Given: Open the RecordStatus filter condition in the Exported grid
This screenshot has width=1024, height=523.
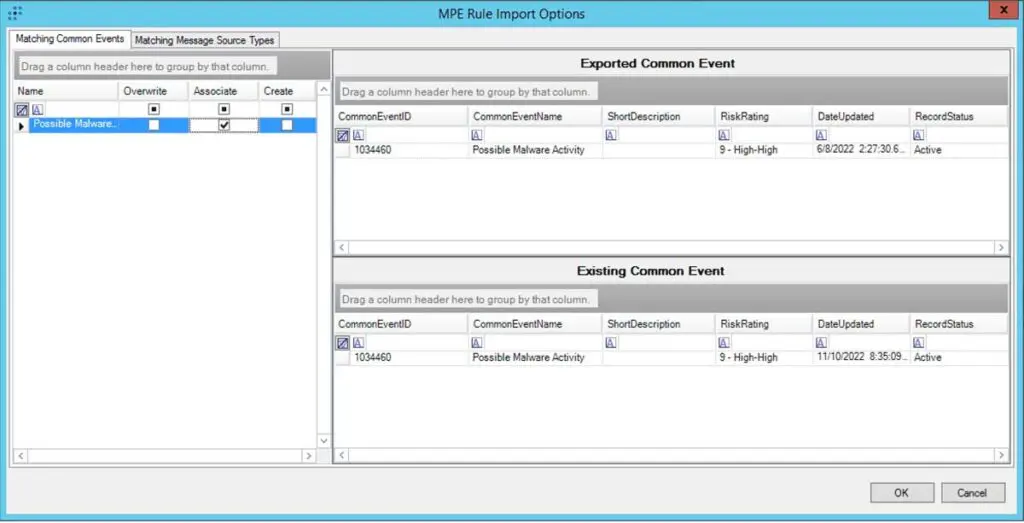Looking at the screenshot, I should pyautogui.click(x=918, y=135).
